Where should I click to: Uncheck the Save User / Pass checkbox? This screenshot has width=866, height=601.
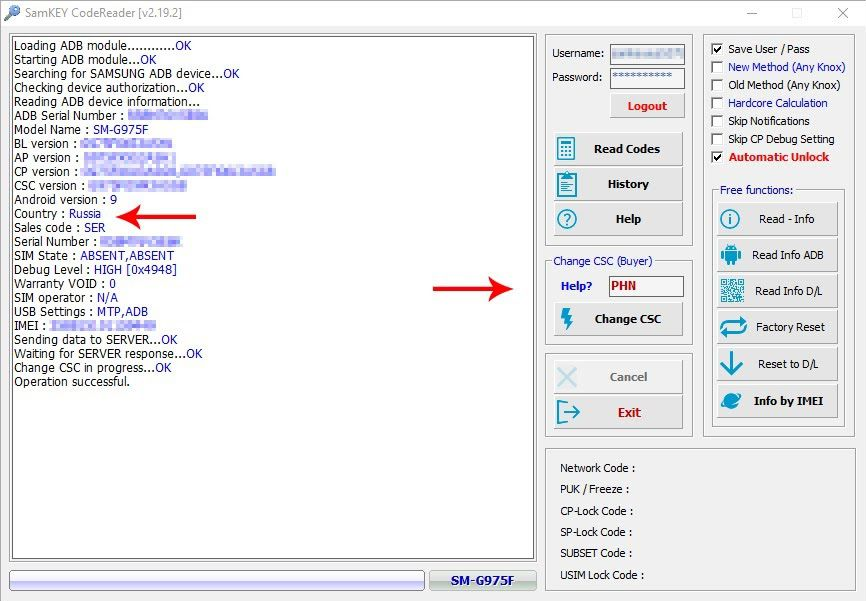point(717,49)
